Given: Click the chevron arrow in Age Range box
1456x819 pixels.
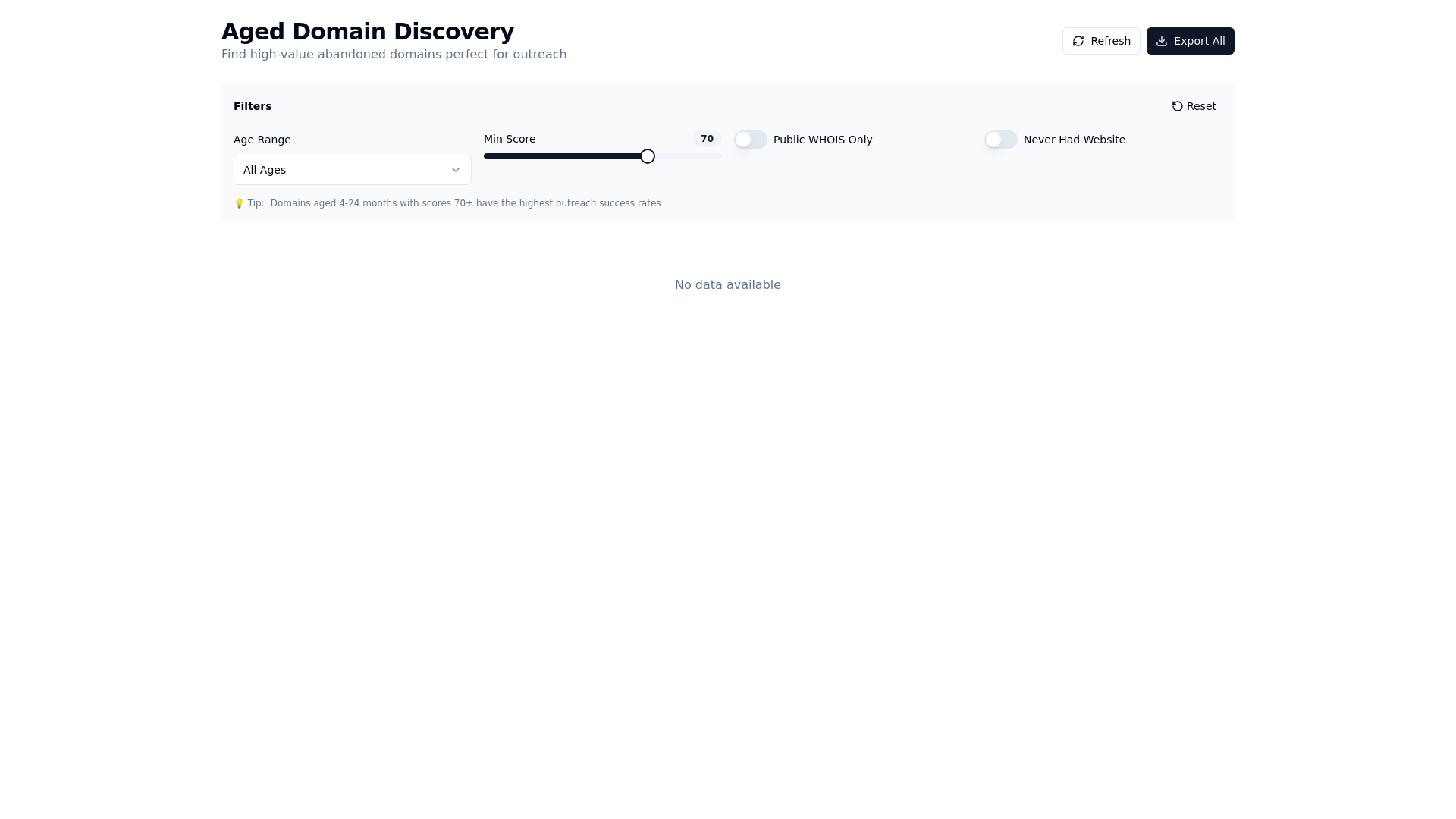Looking at the screenshot, I should click(456, 170).
